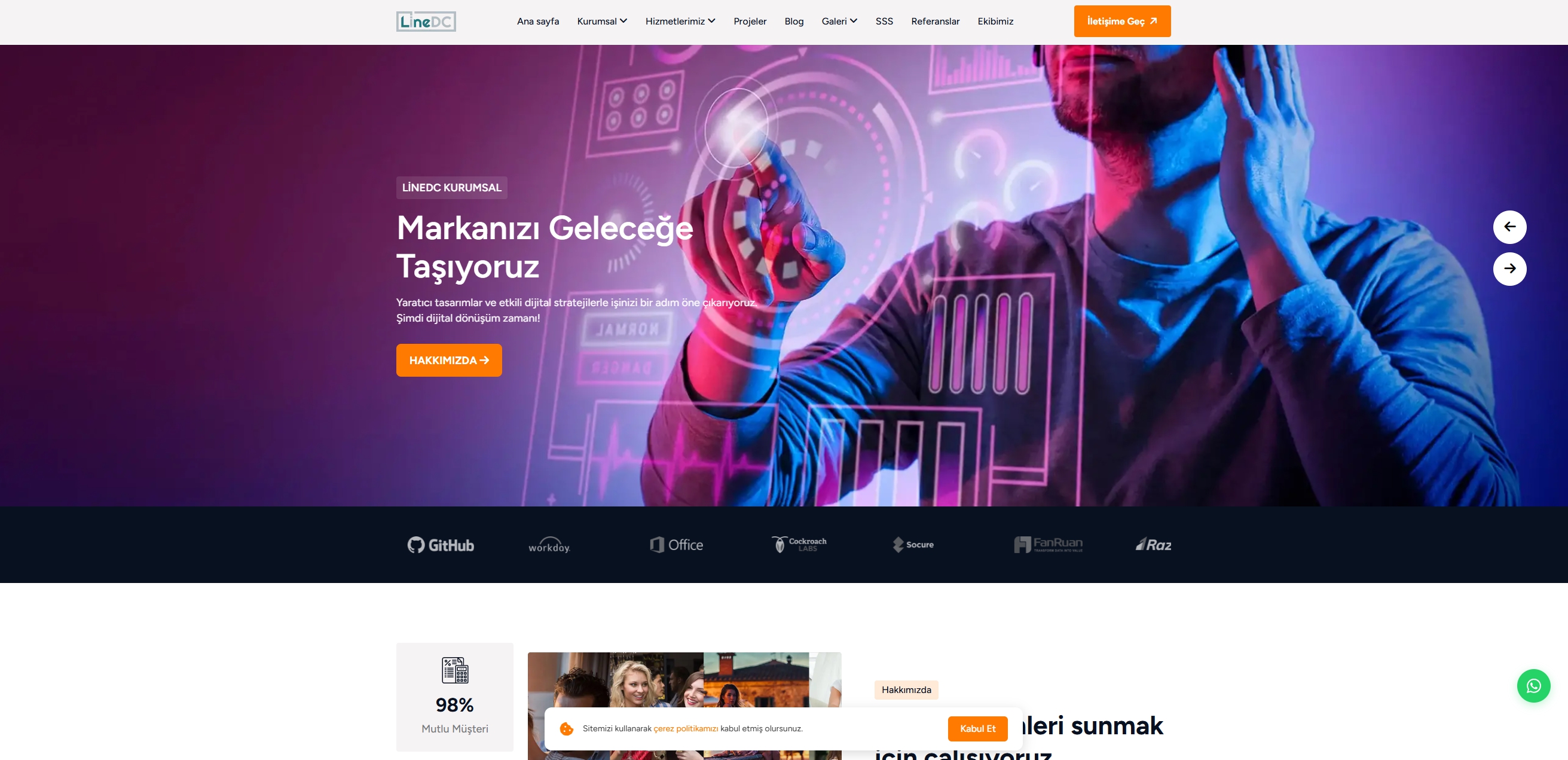Screen dimensions: 1568x760
Task: Open the Referanslar menu item
Action: pos(935,22)
